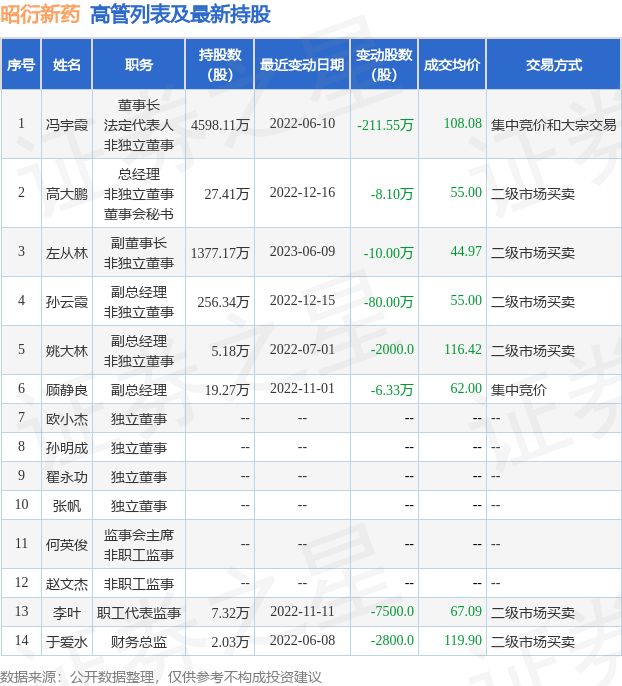
Task: Select the name 冯宇霞 in row 1
Action: tap(67, 125)
